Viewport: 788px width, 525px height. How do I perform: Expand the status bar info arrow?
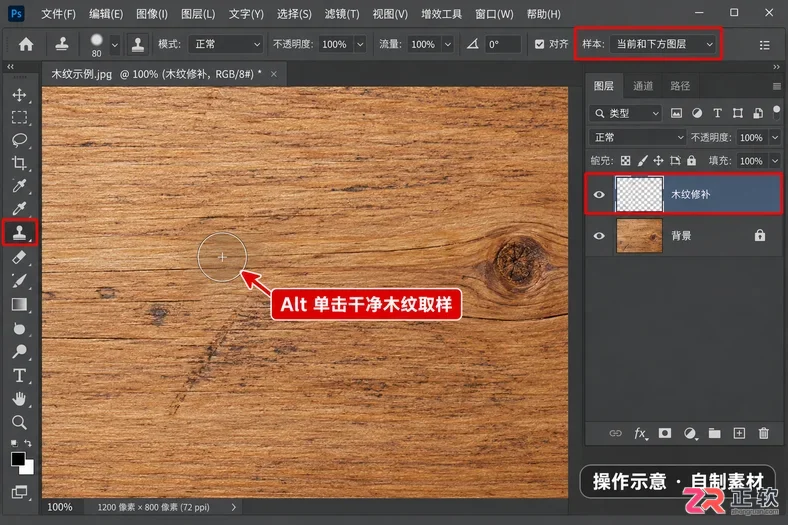(234, 507)
